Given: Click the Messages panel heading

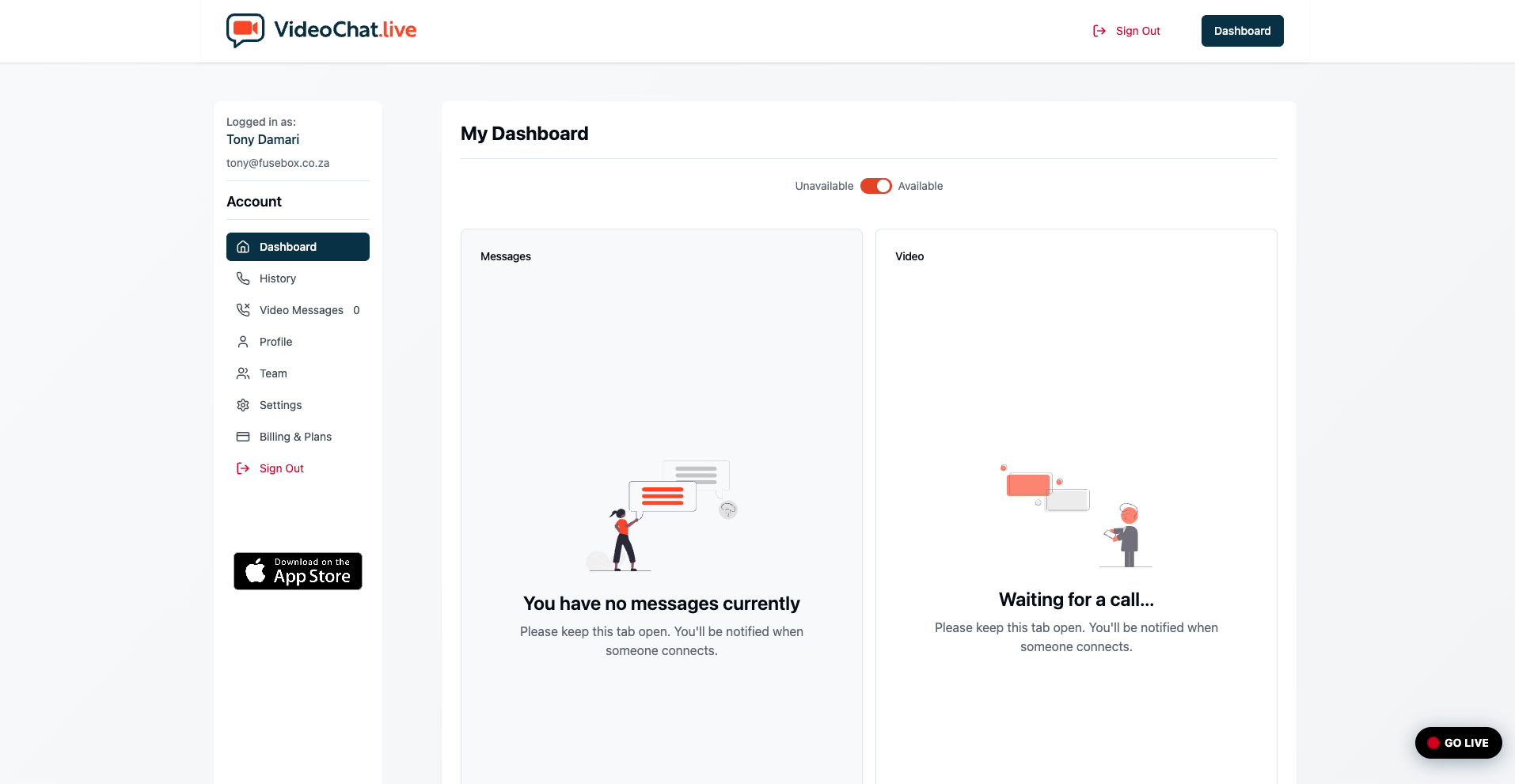Looking at the screenshot, I should click(506, 256).
